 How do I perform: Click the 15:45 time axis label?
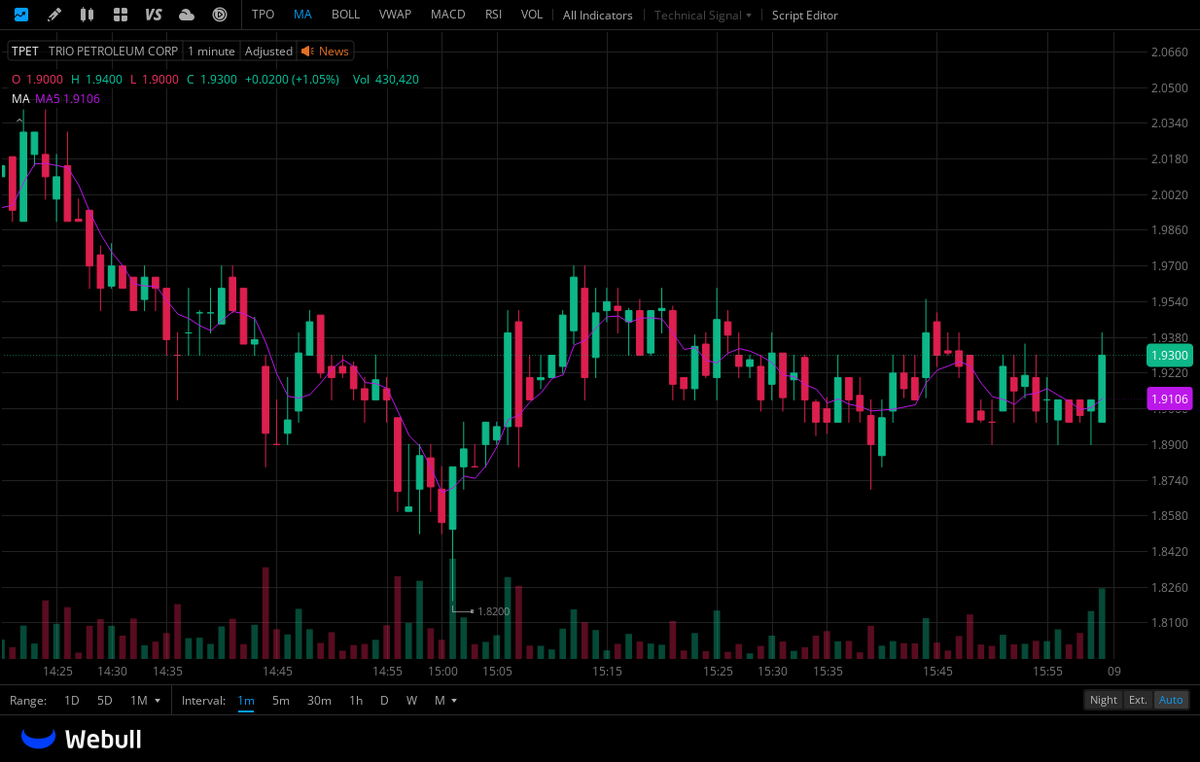[937, 671]
